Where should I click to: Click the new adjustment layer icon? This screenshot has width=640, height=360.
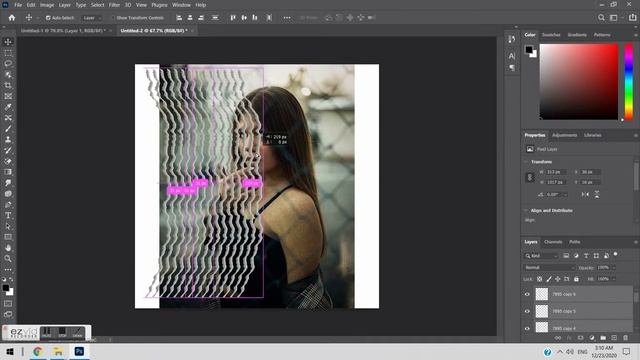pos(592,338)
